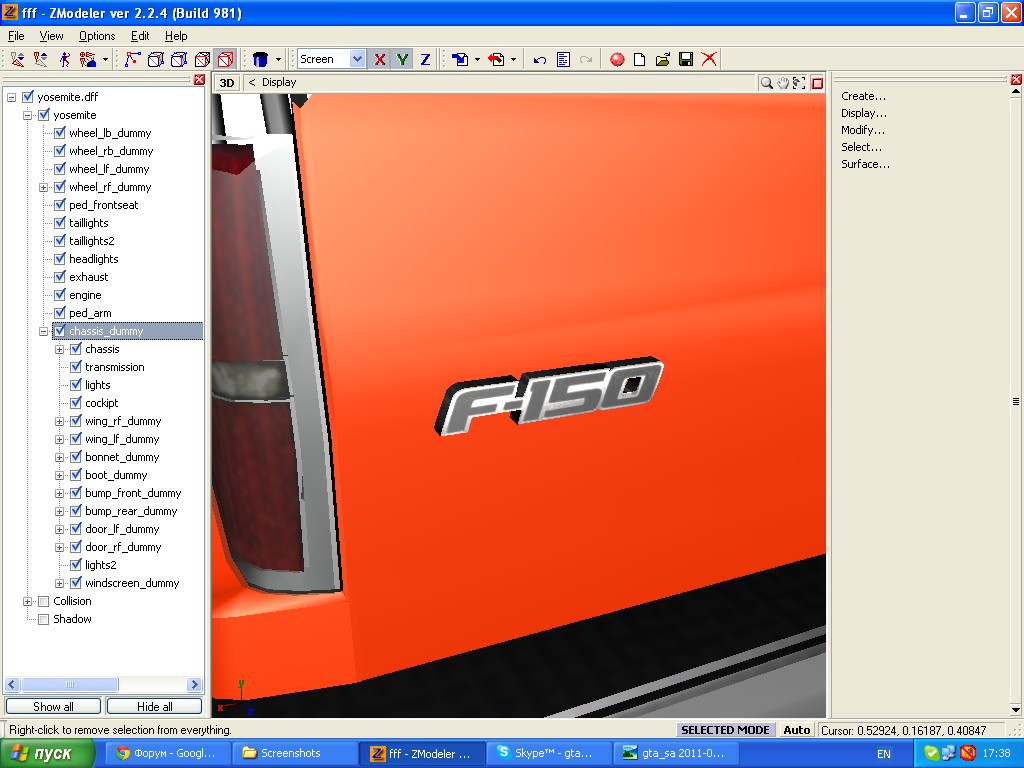Toggle the SELECTED MODE status button
This screenshot has width=1024, height=768.
coord(725,730)
